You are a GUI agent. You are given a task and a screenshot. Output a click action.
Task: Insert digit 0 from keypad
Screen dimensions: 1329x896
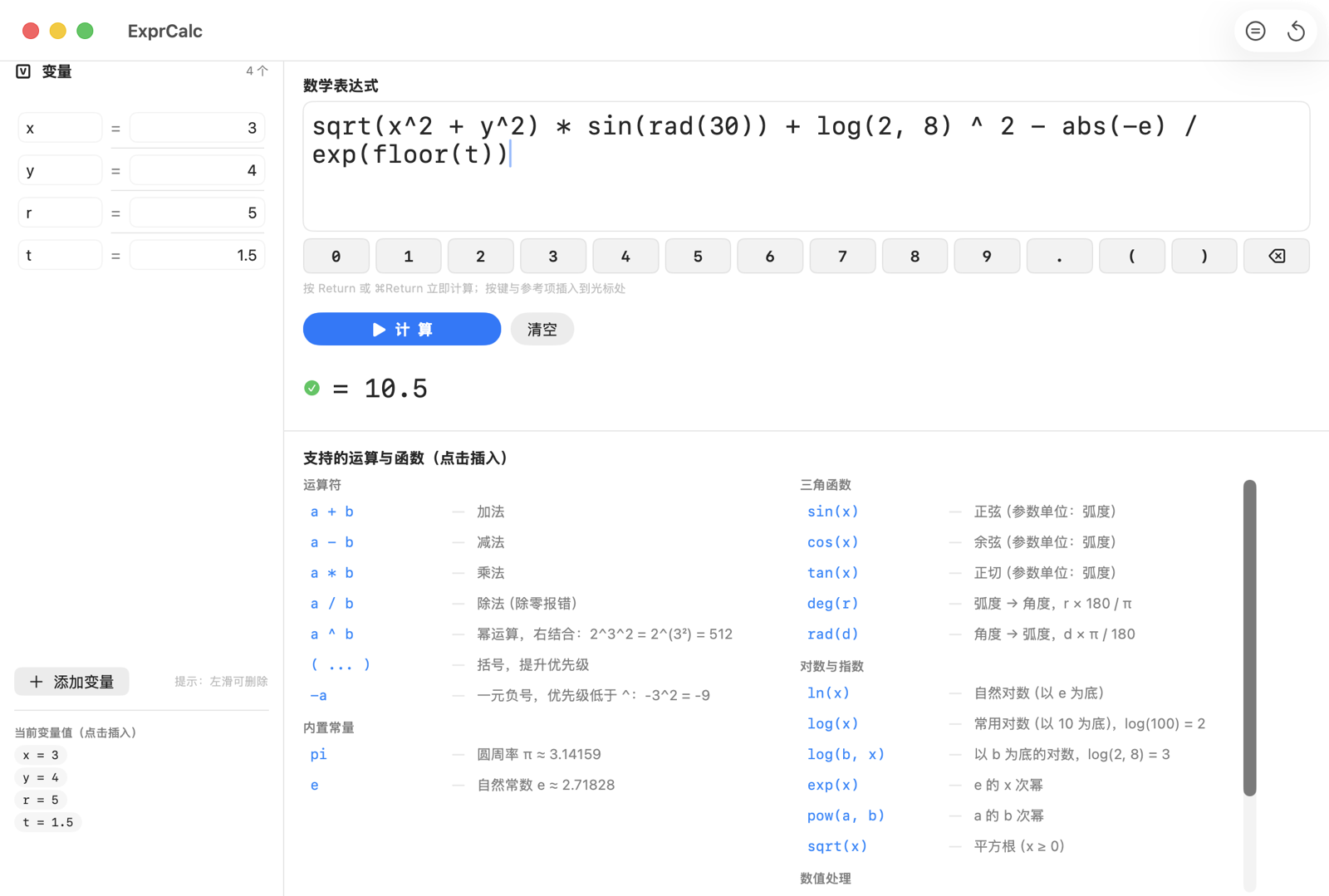point(336,256)
